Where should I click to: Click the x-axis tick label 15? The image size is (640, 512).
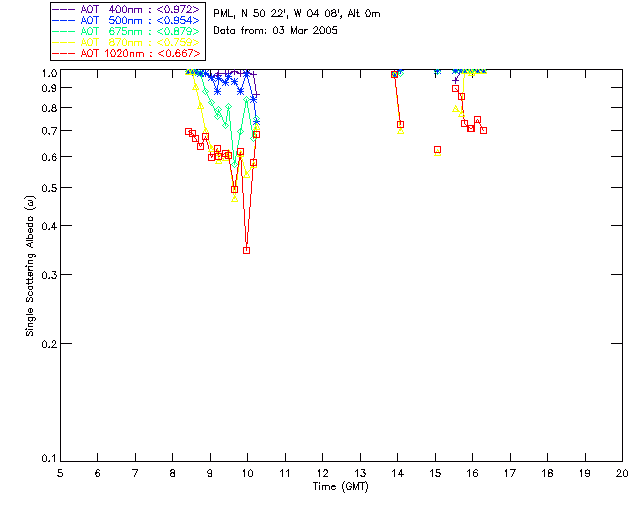435,473
